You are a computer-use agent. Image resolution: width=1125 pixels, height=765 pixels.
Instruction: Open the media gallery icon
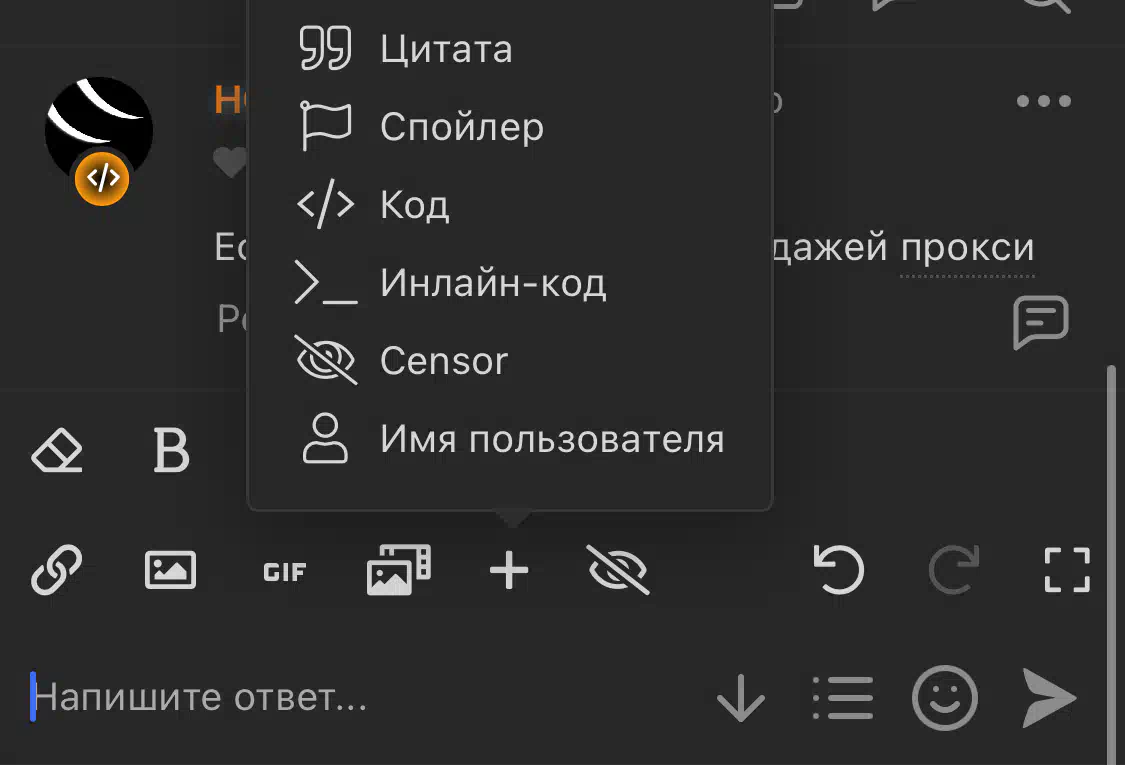[398, 570]
